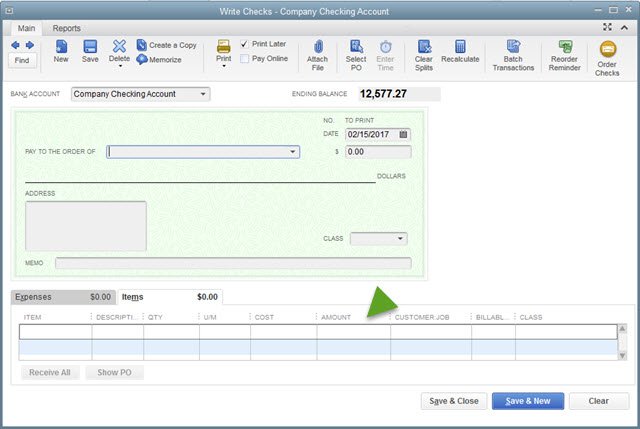Screen dimensions: 640x429
Task: Expand the Class dropdown on check
Action: [x=401, y=239]
